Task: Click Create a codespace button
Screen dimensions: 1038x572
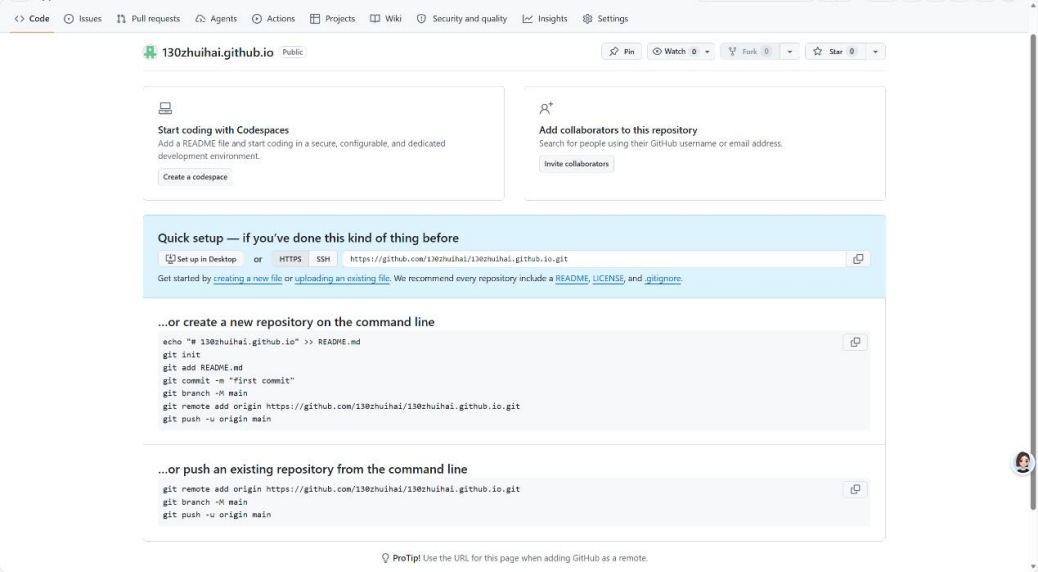Action: (195, 177)
